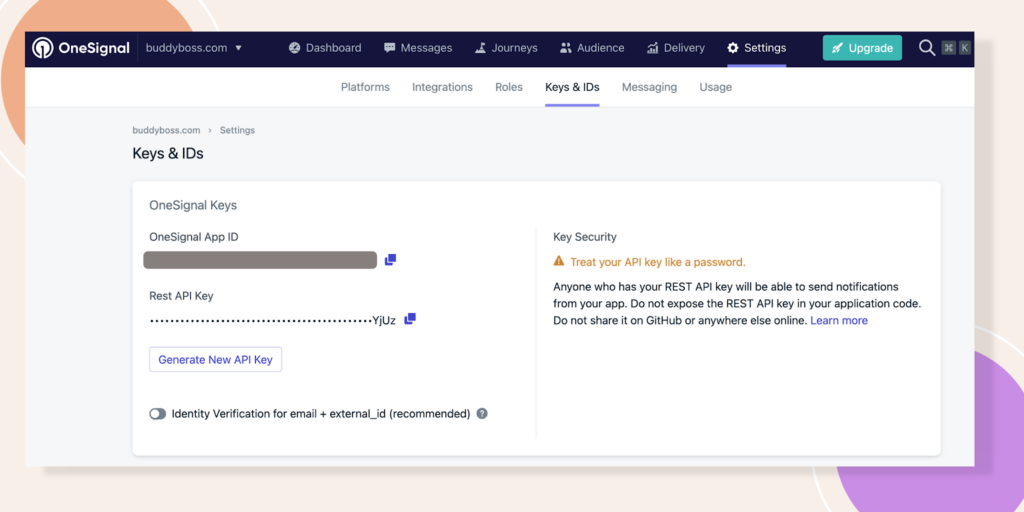Image resolution: width=1024 pixels, height=512 pixels.
Task: Click the Audience people icon
Action: point(566,48)
